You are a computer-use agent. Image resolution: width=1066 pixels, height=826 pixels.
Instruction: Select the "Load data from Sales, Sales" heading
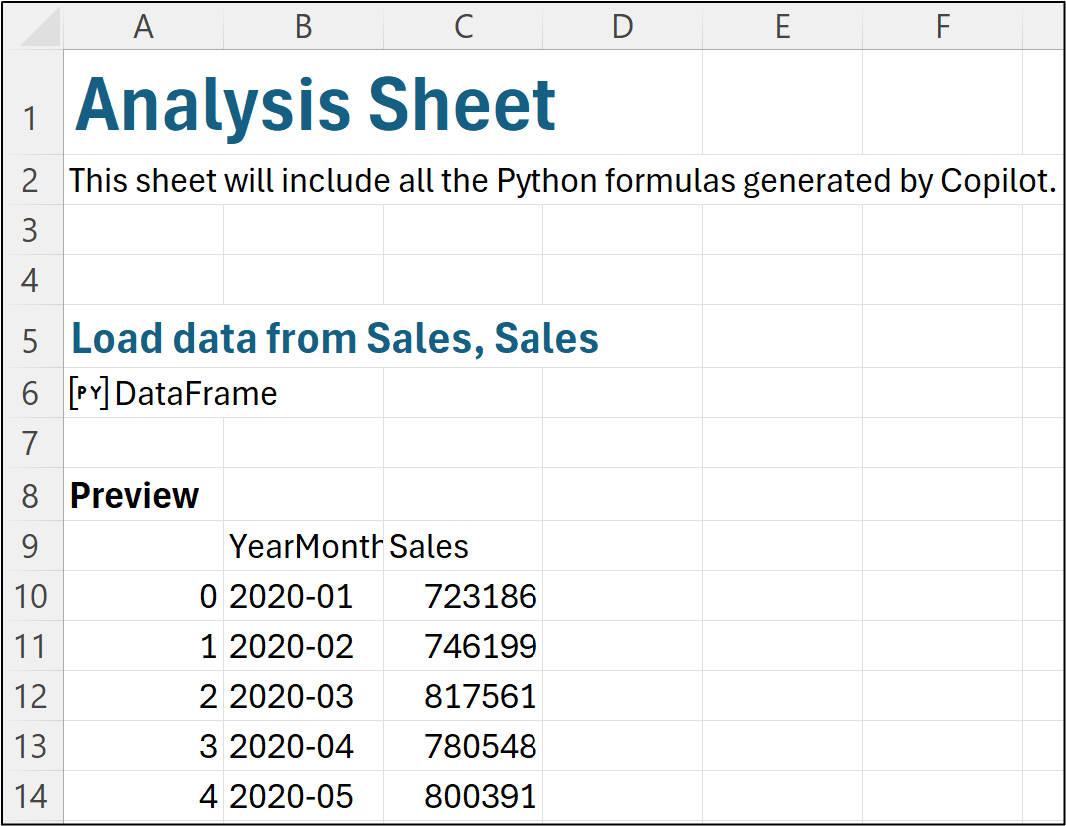[335, 339]
